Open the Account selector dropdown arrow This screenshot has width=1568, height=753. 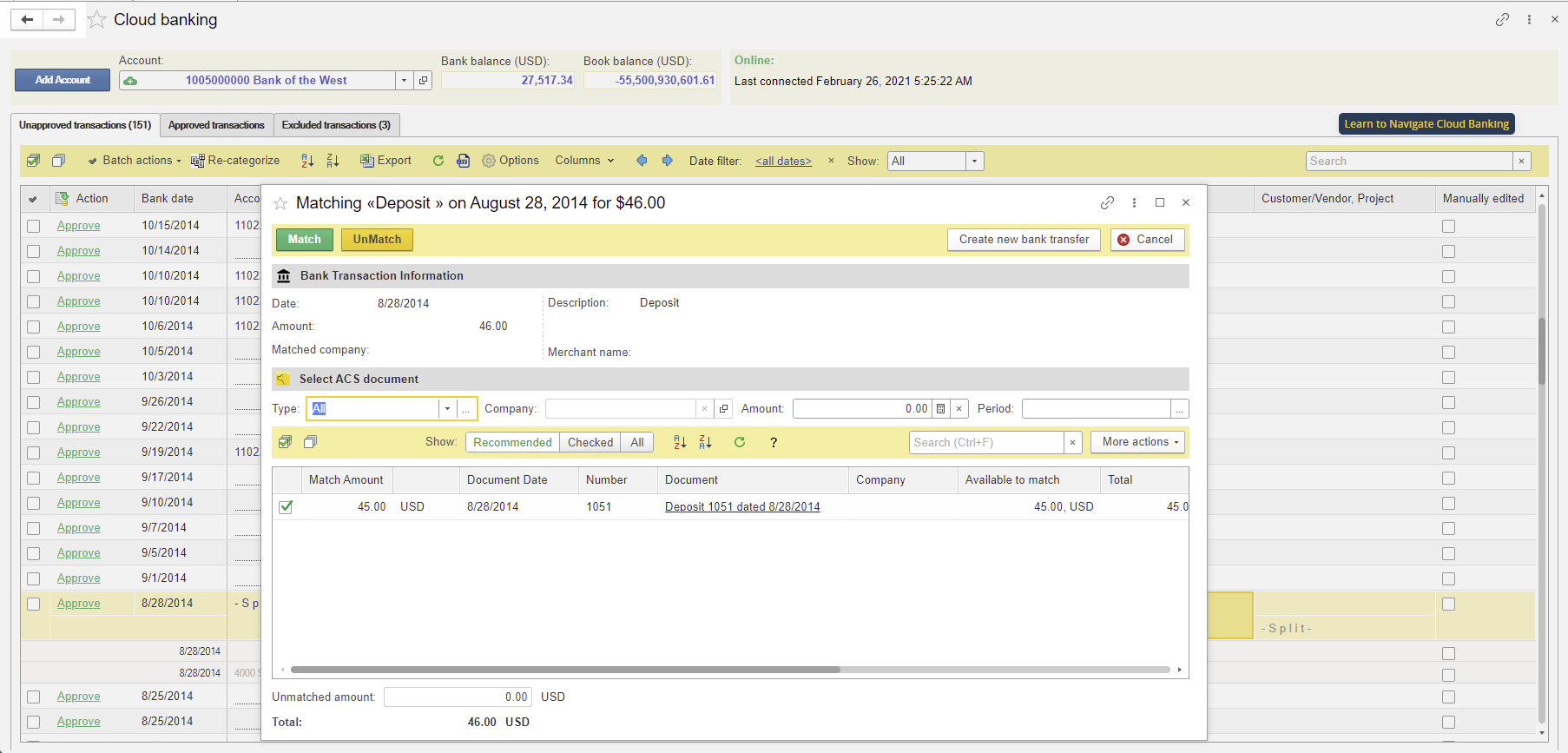[404, 81]
